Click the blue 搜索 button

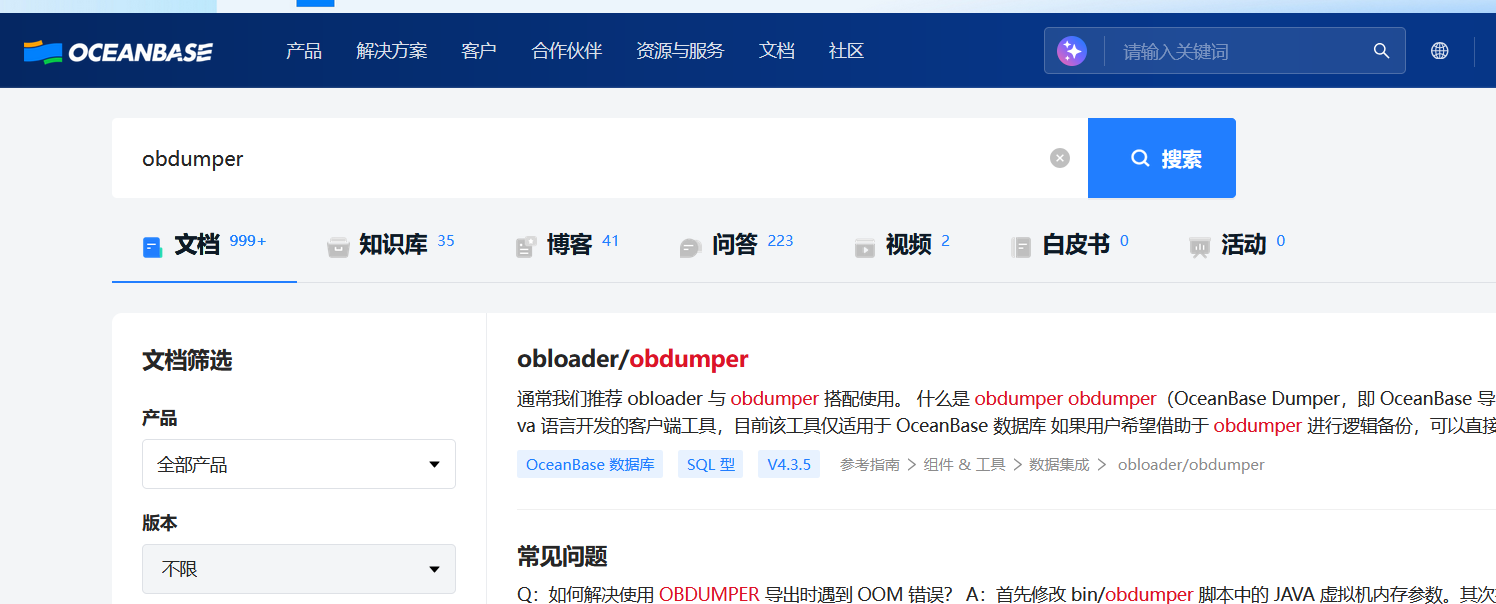coord(1161,158)
